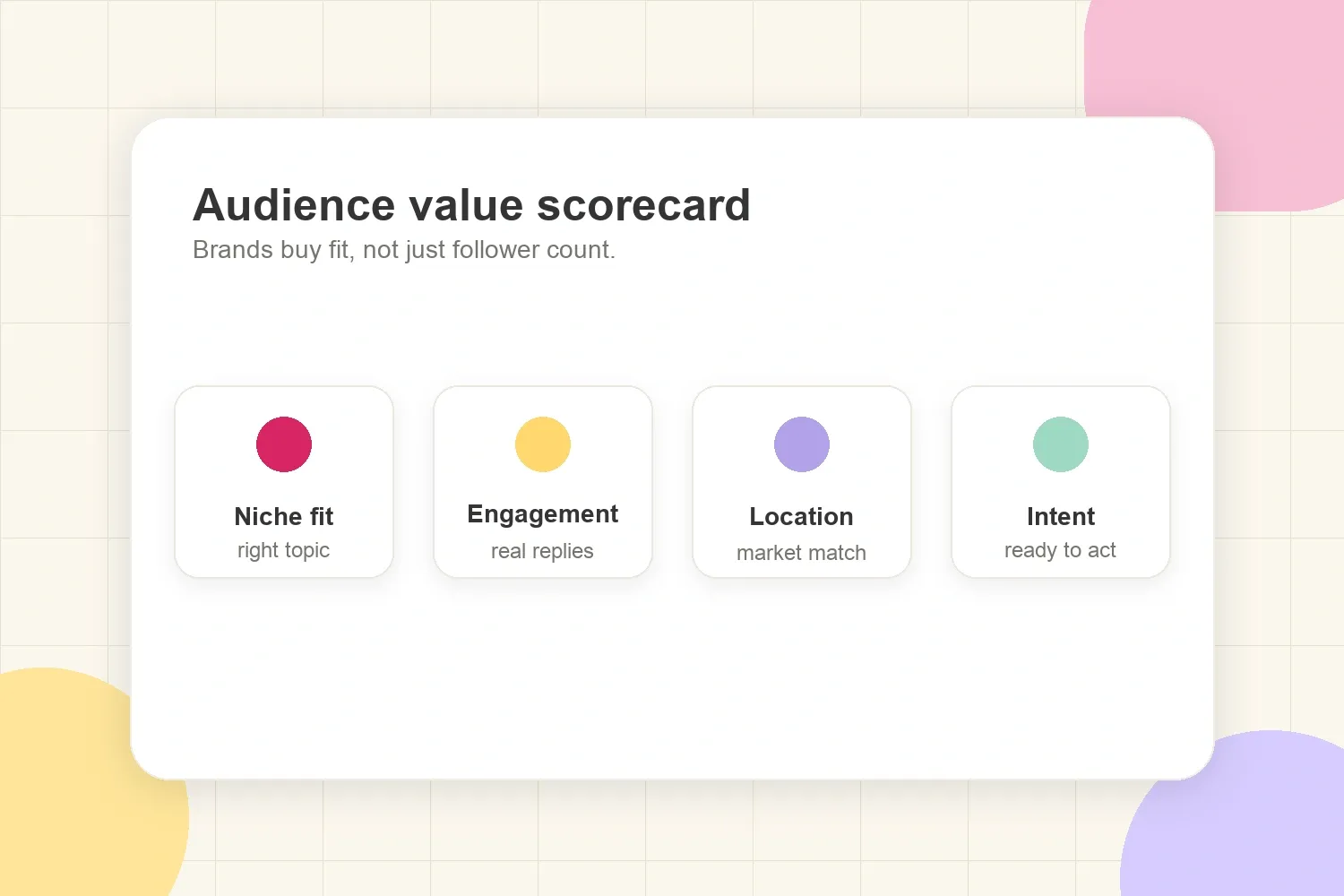This screenshot has height=896, width=1344.
Task: Click the "Brands buy fit" subtitle line
Action: tap(404, 250)
